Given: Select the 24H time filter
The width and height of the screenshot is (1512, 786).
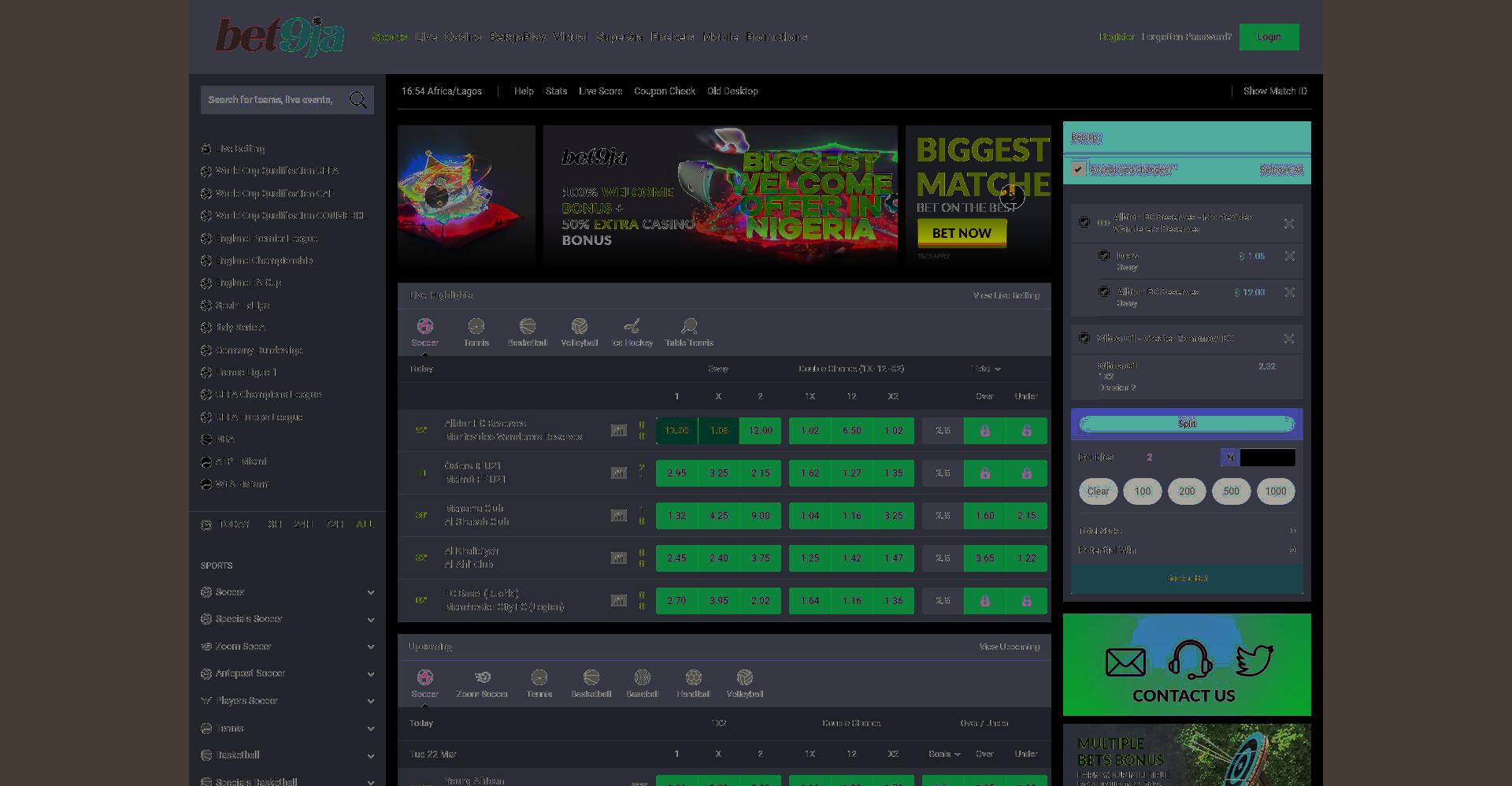Looking at the screenshot, I should (x=303, y=525).
